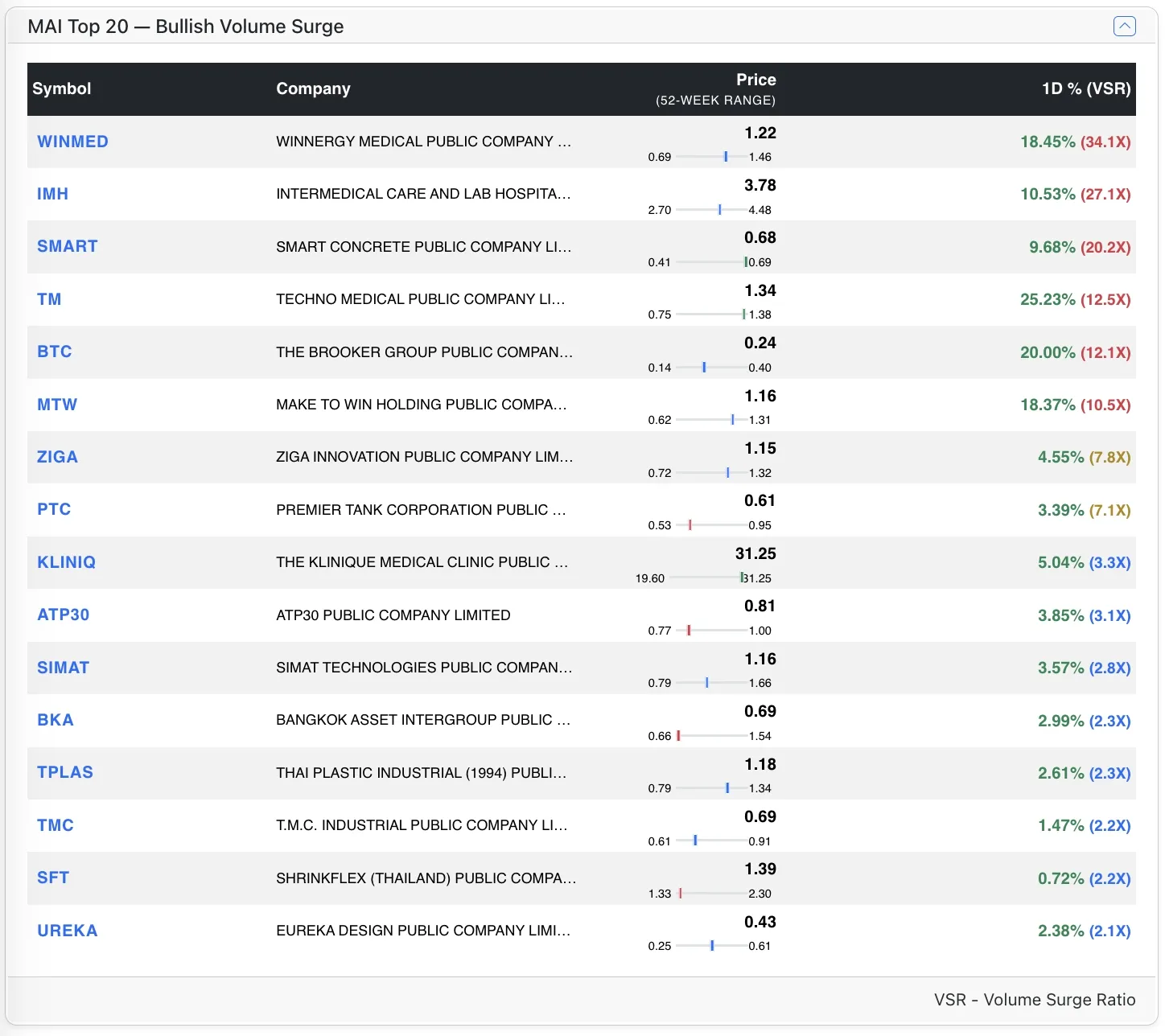Viewport: 1165px width, 1036px height.
Task: Click the VSR - Volume Surge Ratio footnote
Action: point(1035,1000)
